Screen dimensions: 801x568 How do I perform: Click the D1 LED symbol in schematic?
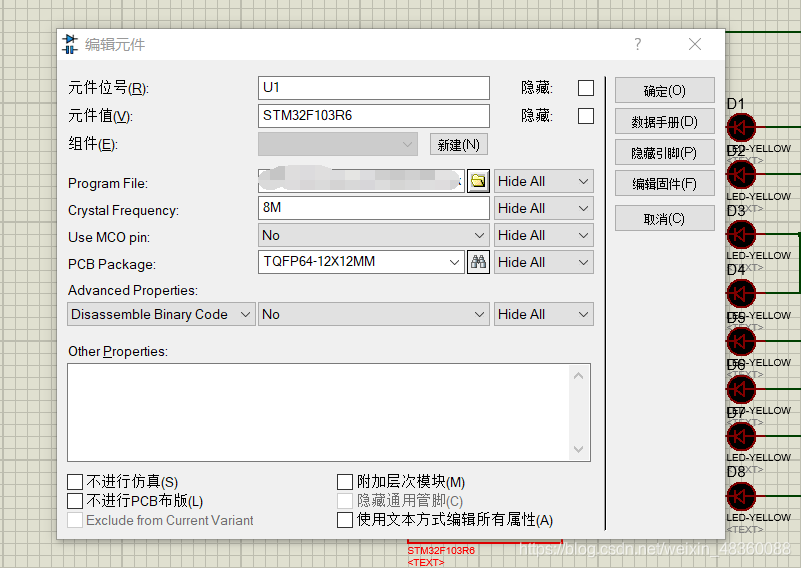coord(741,127)
